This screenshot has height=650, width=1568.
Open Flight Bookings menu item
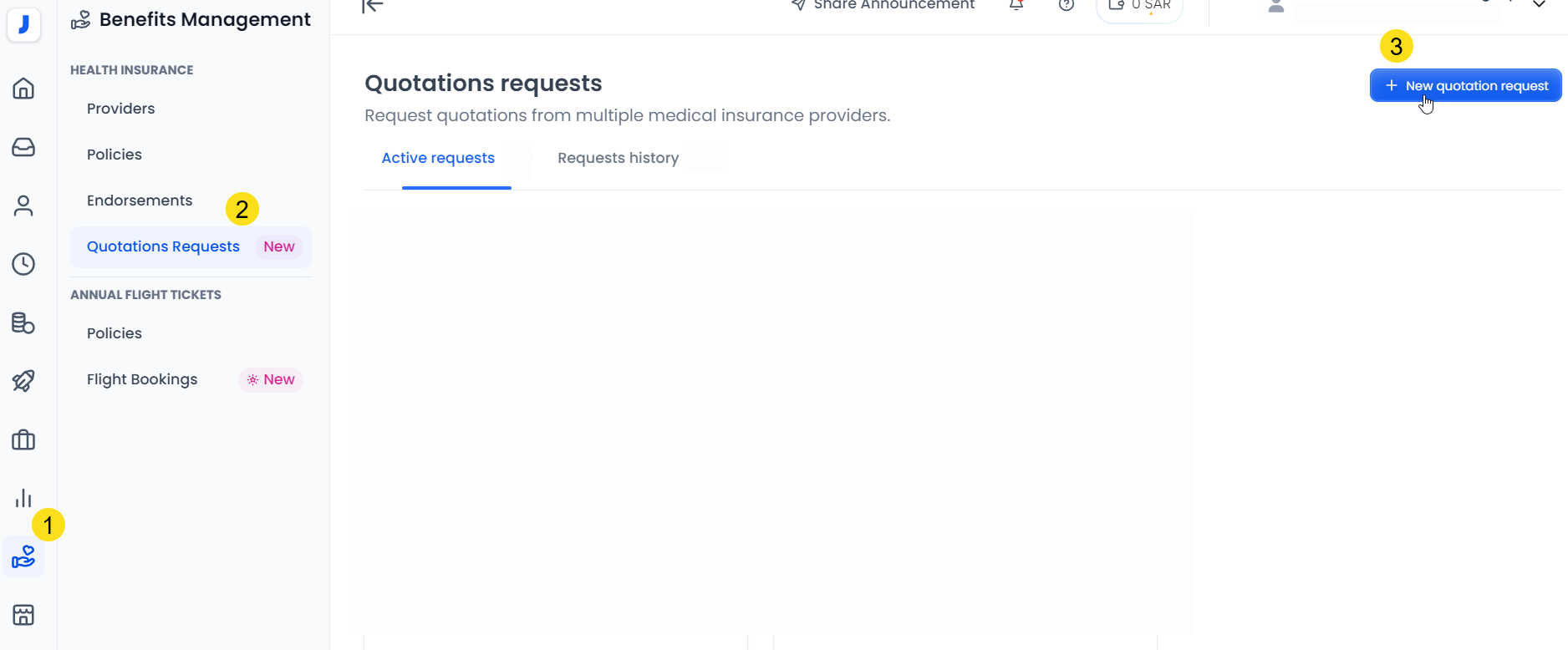[142, 379]
